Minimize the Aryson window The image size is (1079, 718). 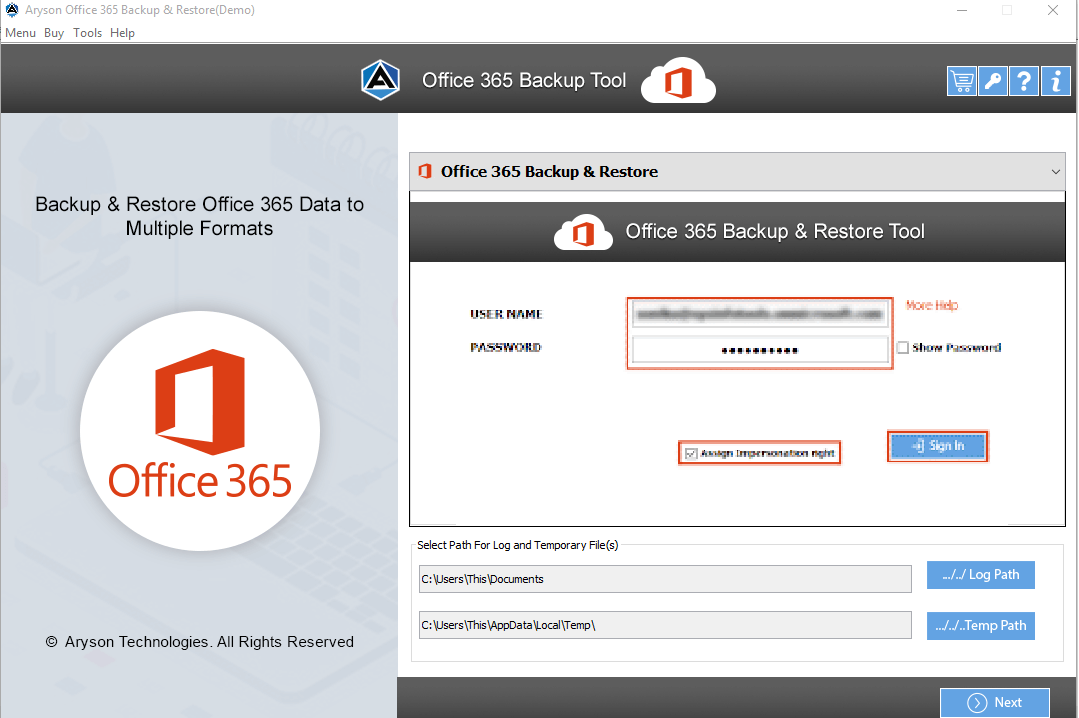tap(962, 10)
